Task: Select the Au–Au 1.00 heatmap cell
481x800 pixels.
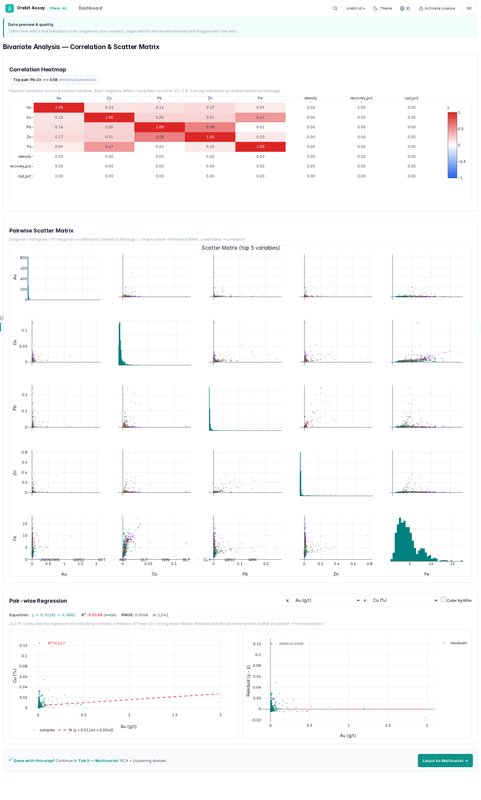Action: (59, 108)
